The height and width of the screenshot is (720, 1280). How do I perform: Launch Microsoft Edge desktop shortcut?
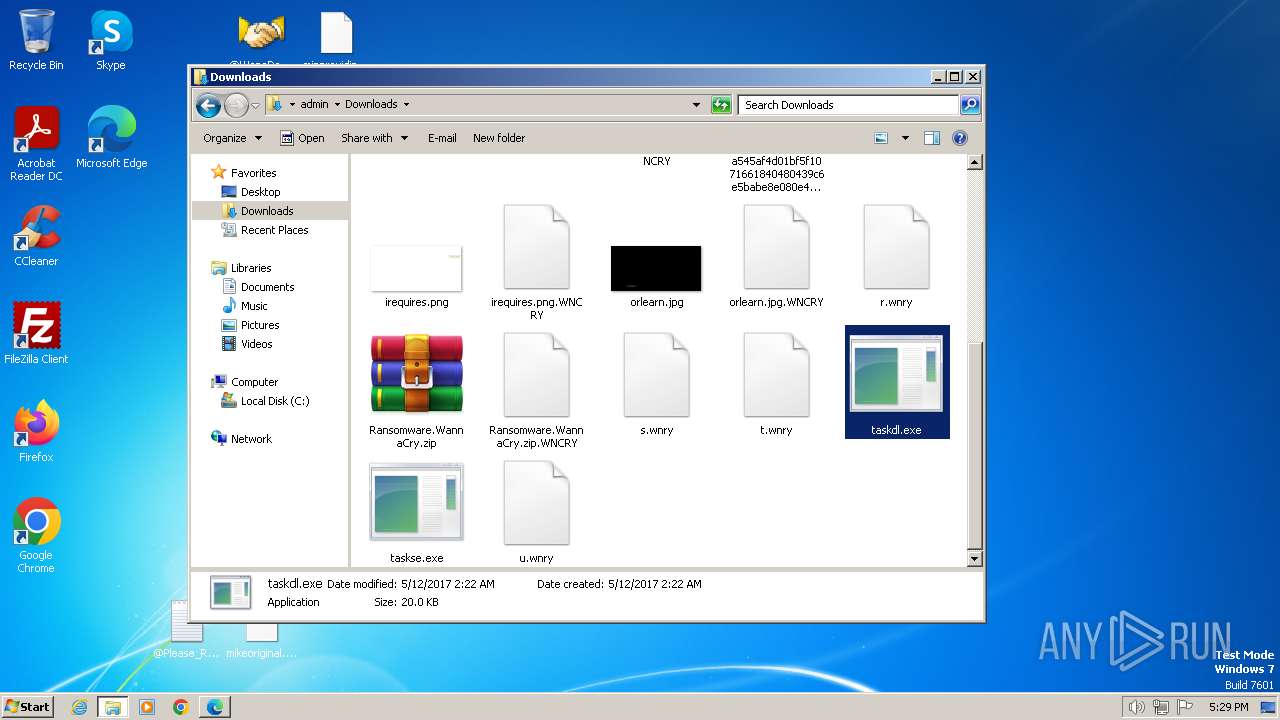click(111, 138)
